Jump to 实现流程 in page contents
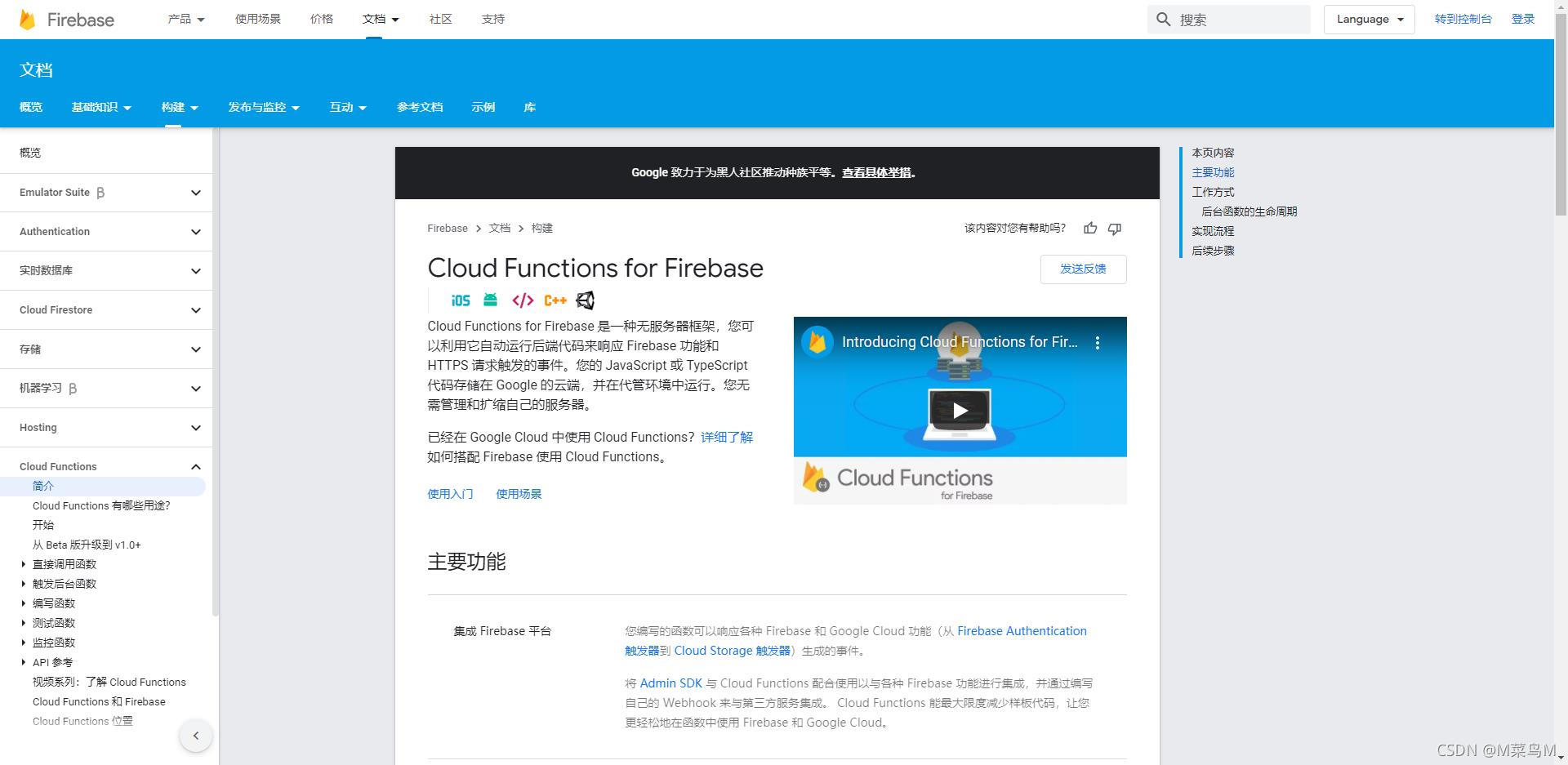1568x765 pixels. (x=1213, y=232)
